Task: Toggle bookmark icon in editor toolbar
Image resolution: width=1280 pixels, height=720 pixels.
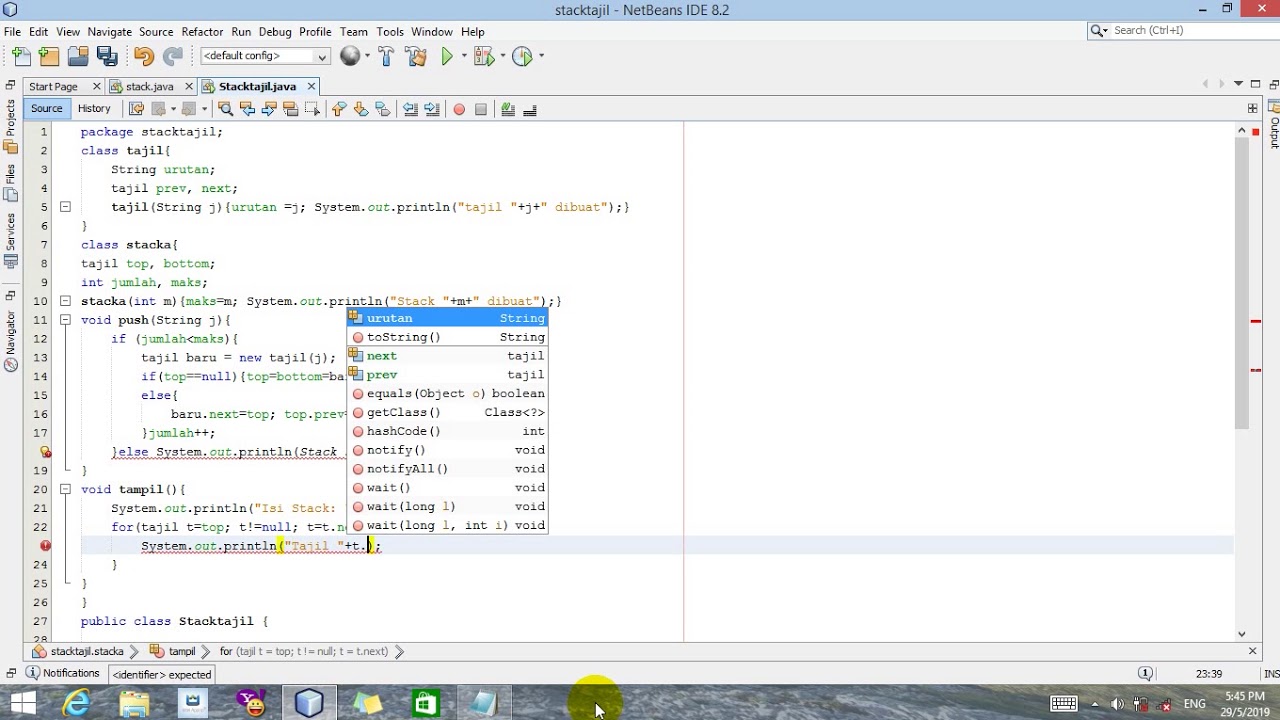Action: pos(382,109)
